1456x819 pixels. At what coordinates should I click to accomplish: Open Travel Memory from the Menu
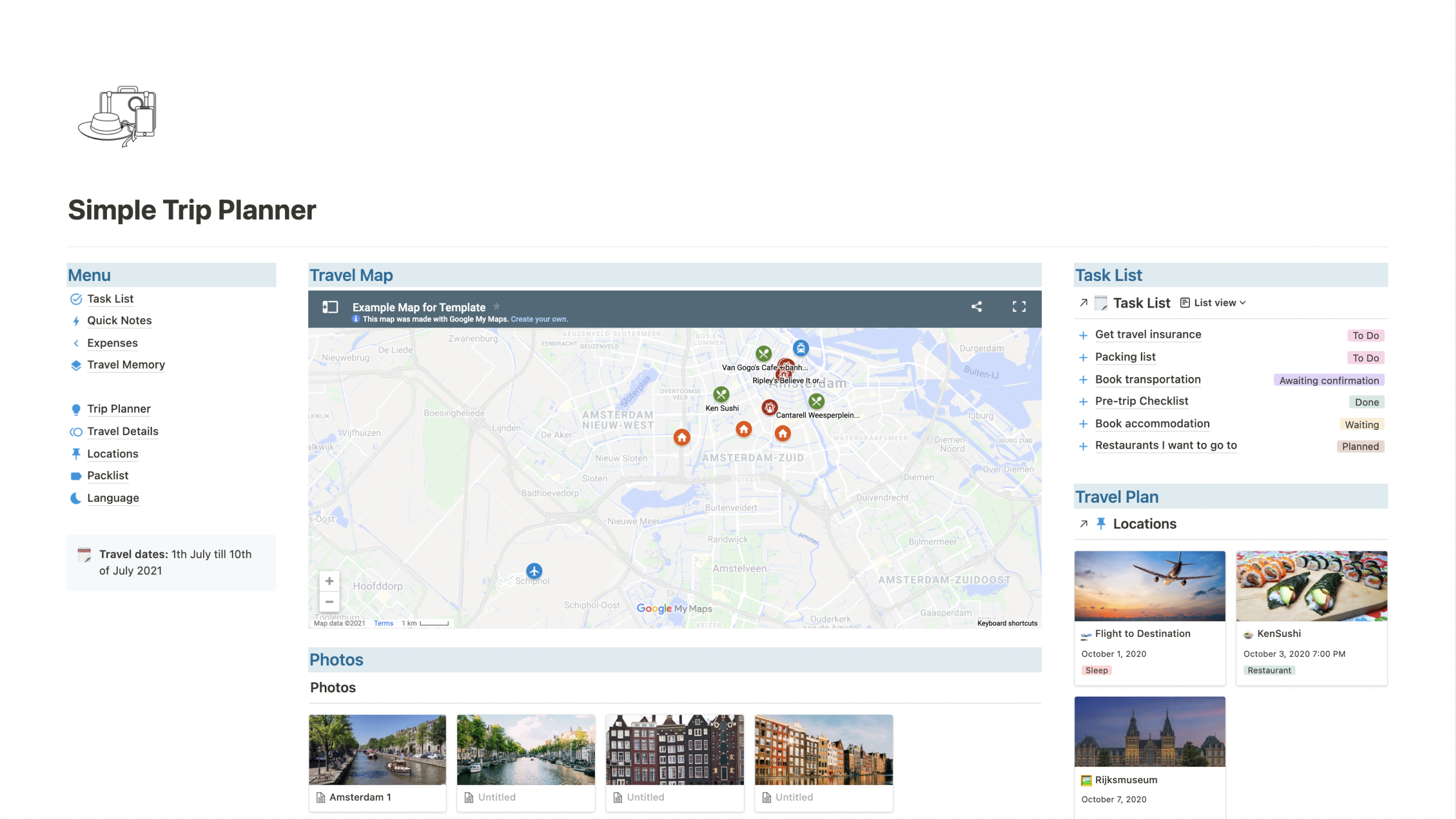pos(126,365)
